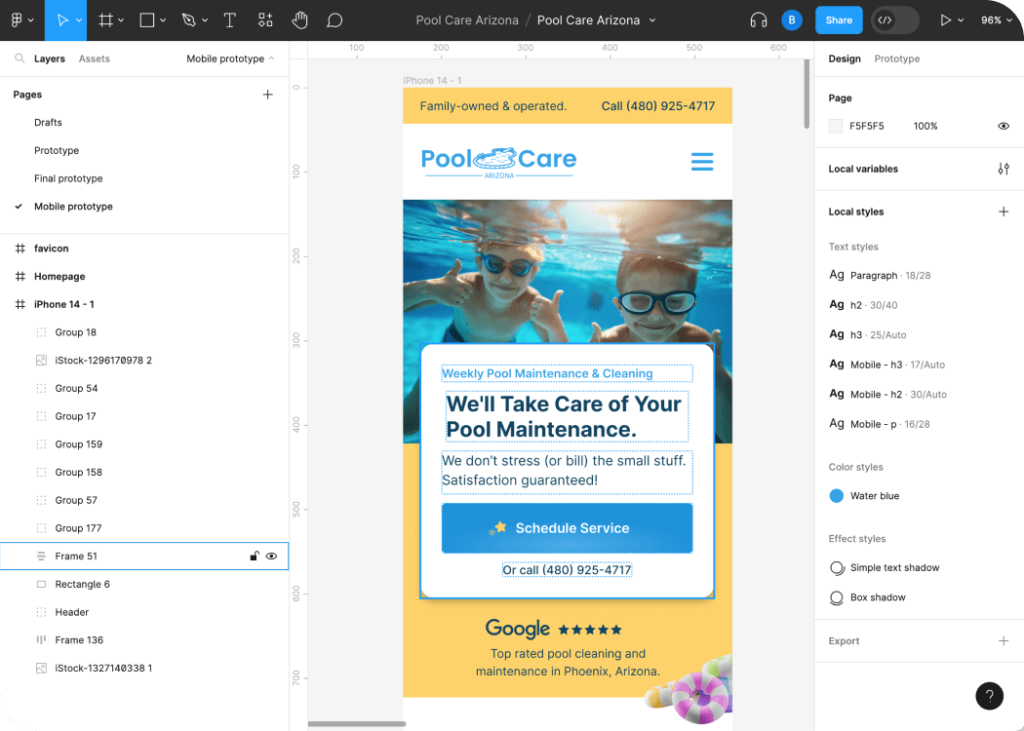Select the Hand tool
This screenshot has width=1024, height=731.
(300, 20)
